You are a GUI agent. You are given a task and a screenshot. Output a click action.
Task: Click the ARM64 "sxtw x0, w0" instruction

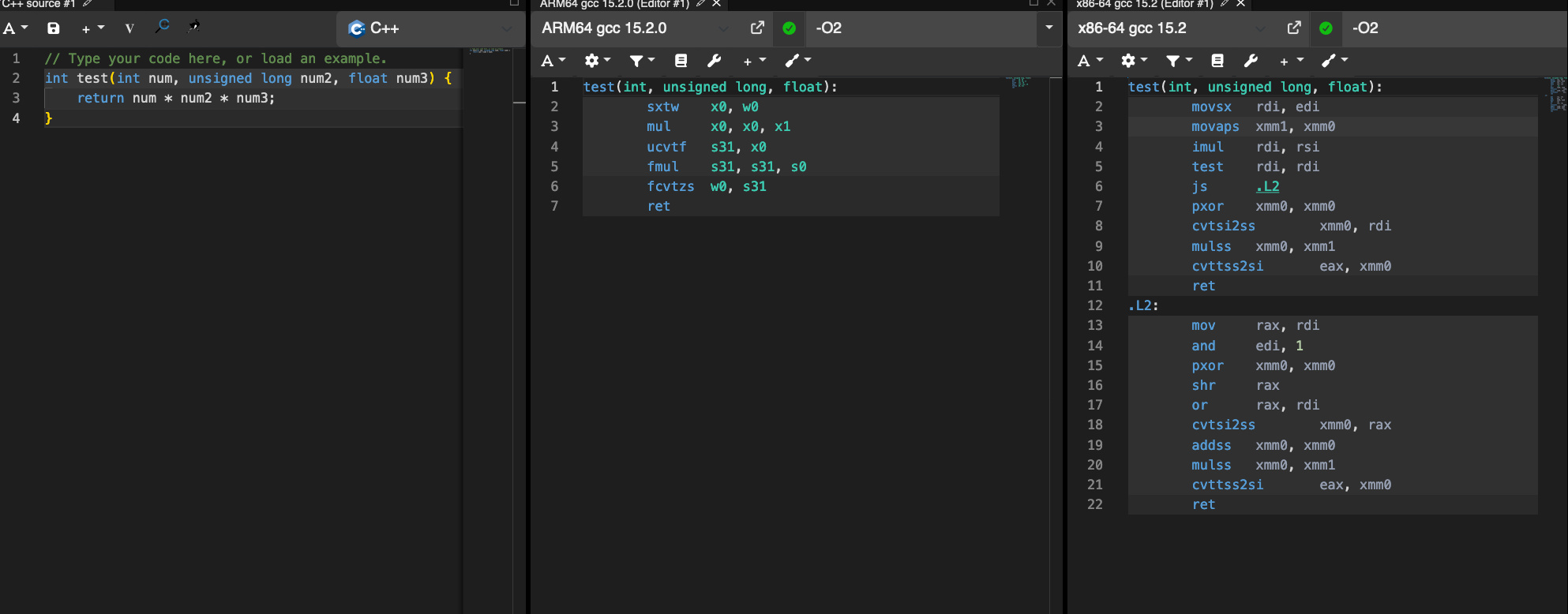pyautogui.click(x=703, y=107)
